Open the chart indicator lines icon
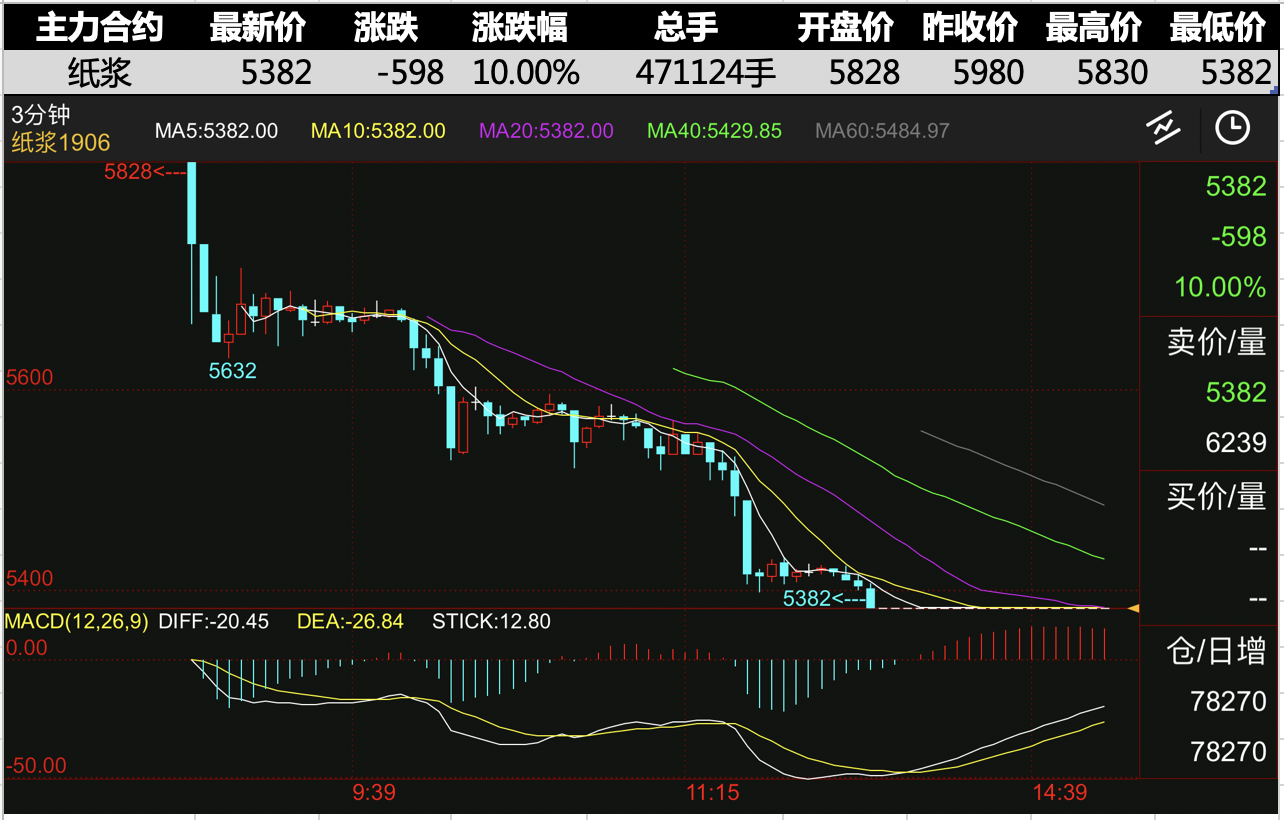 (x=1164, y=127)
